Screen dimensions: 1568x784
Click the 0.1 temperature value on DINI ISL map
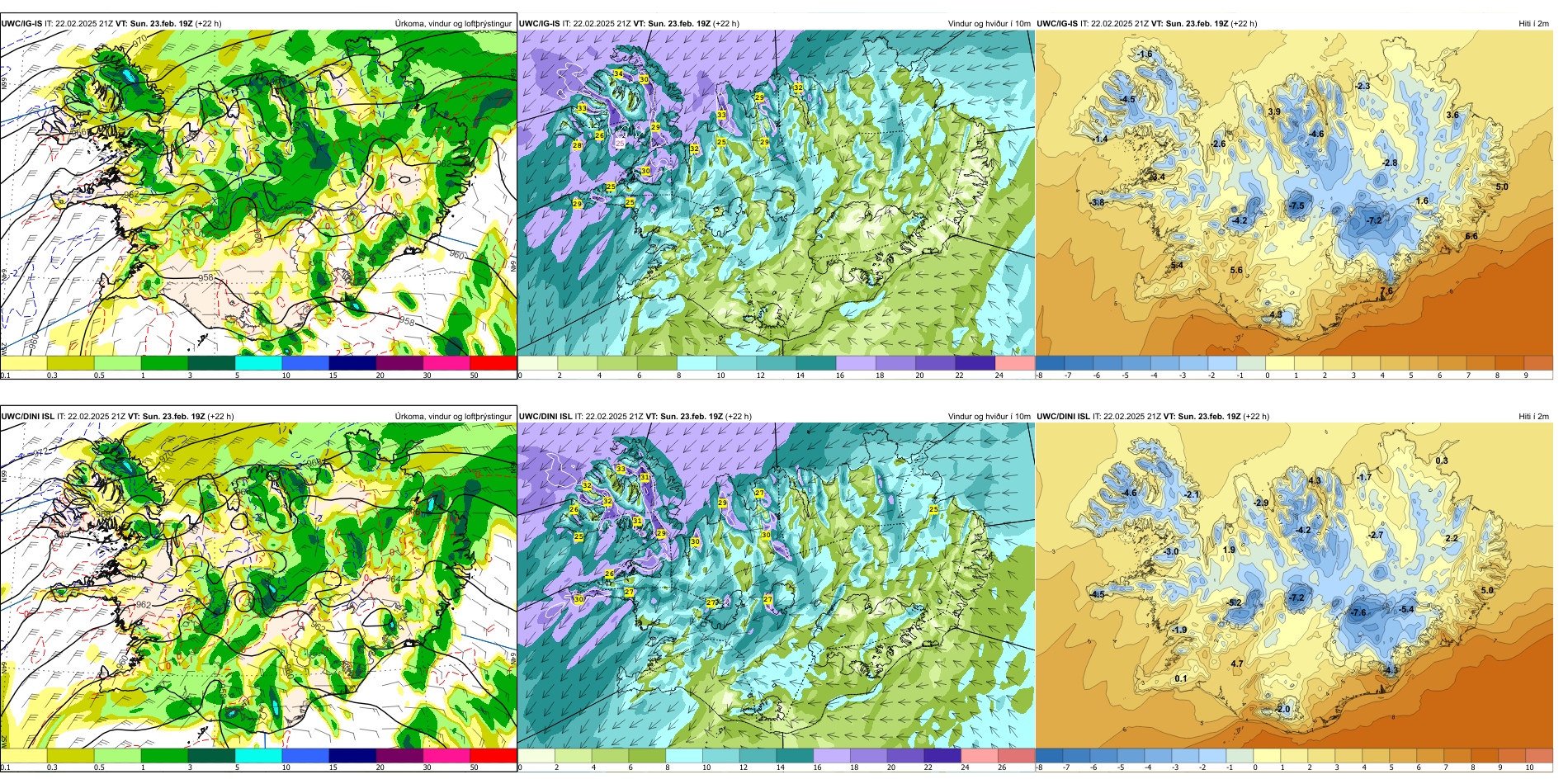(x=1181, y=679)
